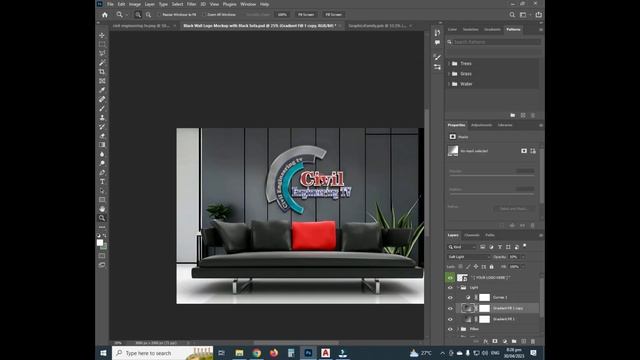Hide the Gradient Fill 1 layer

click(450, 319)
